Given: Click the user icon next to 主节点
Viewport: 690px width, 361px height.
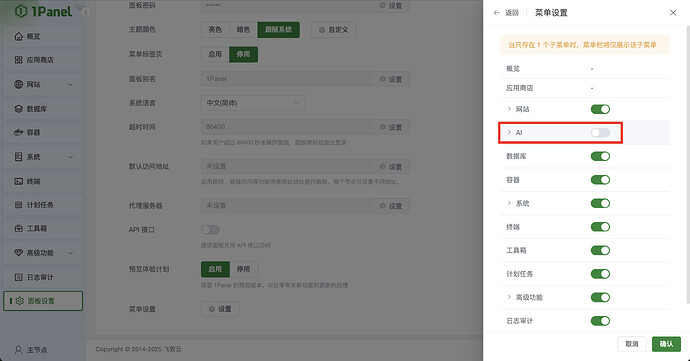Looking at the screenshot, I should [x=18, y=350].
